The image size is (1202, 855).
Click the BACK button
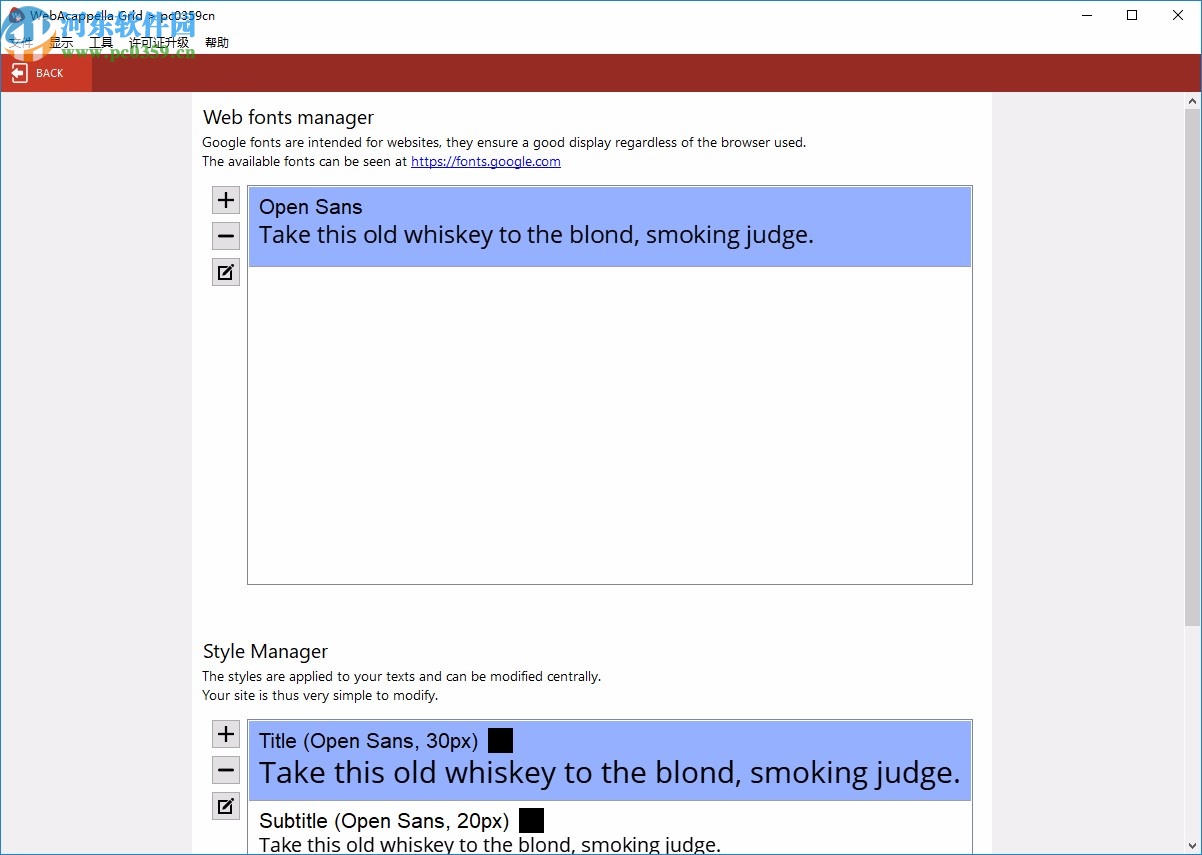tap(46, 73)
